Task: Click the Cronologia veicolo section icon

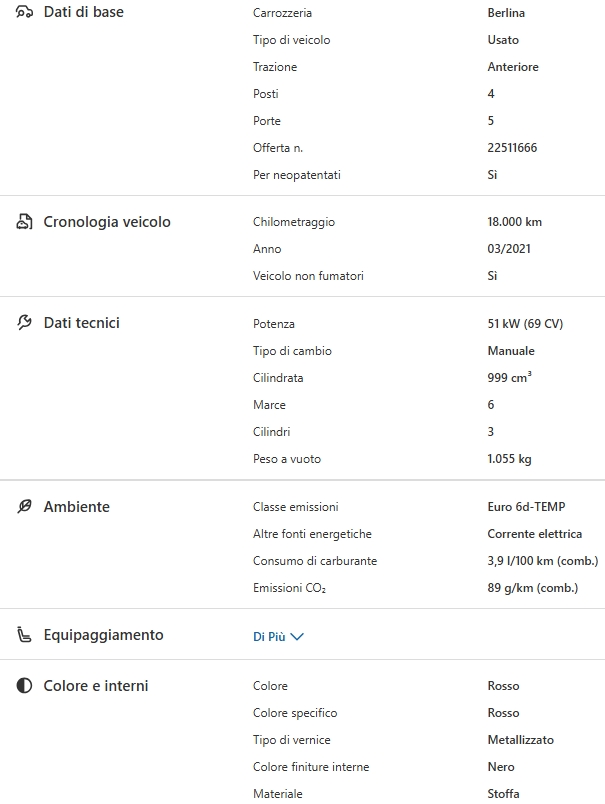Action: pyautogui.click(x=25, y=222)
